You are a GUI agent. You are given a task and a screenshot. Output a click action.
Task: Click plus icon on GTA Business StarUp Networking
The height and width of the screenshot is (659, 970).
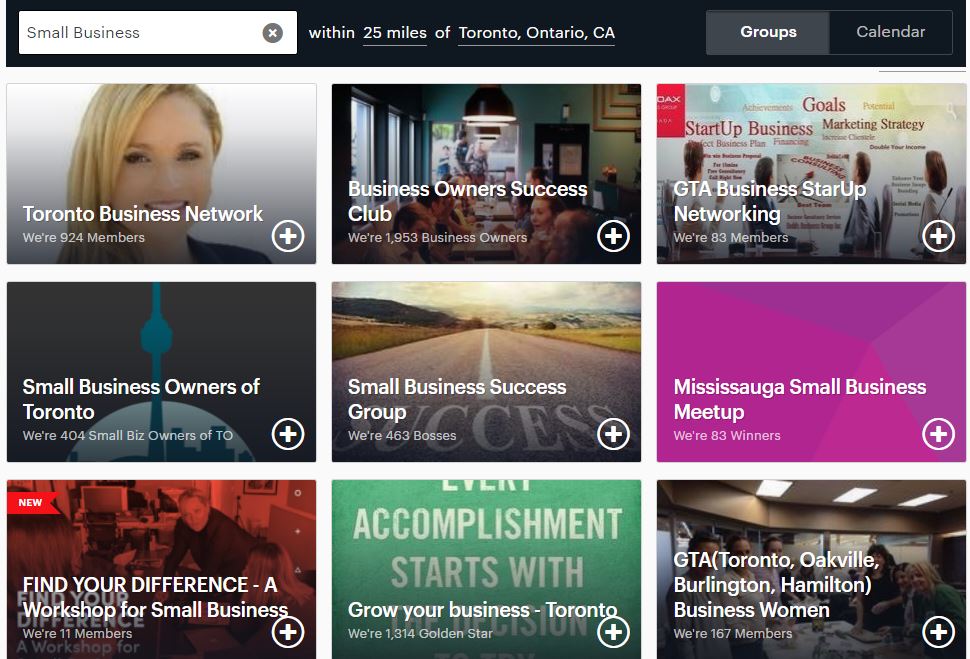pos(938,236)
